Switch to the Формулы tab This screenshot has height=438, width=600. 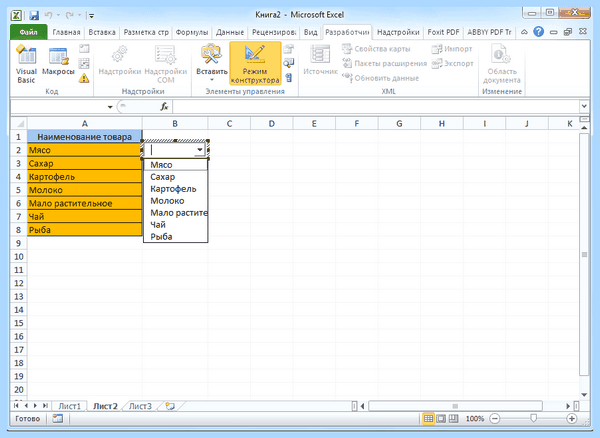coord(191,32)
